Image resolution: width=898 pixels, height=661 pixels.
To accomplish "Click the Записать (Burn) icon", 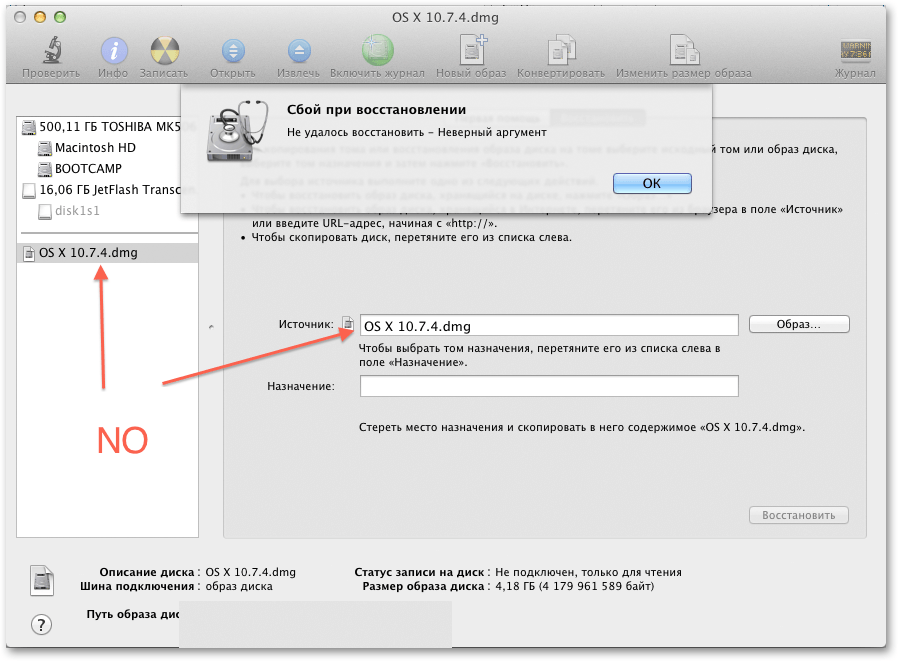I will 164,50.
